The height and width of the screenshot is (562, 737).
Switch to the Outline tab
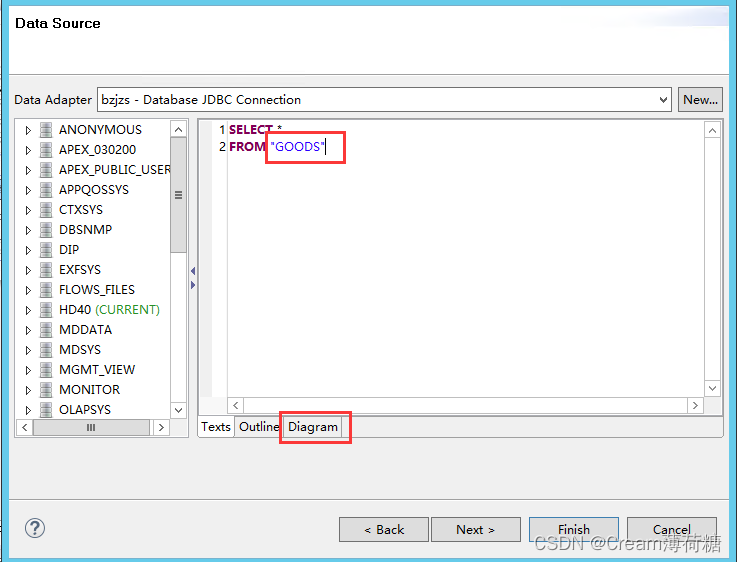pos(259,427)
